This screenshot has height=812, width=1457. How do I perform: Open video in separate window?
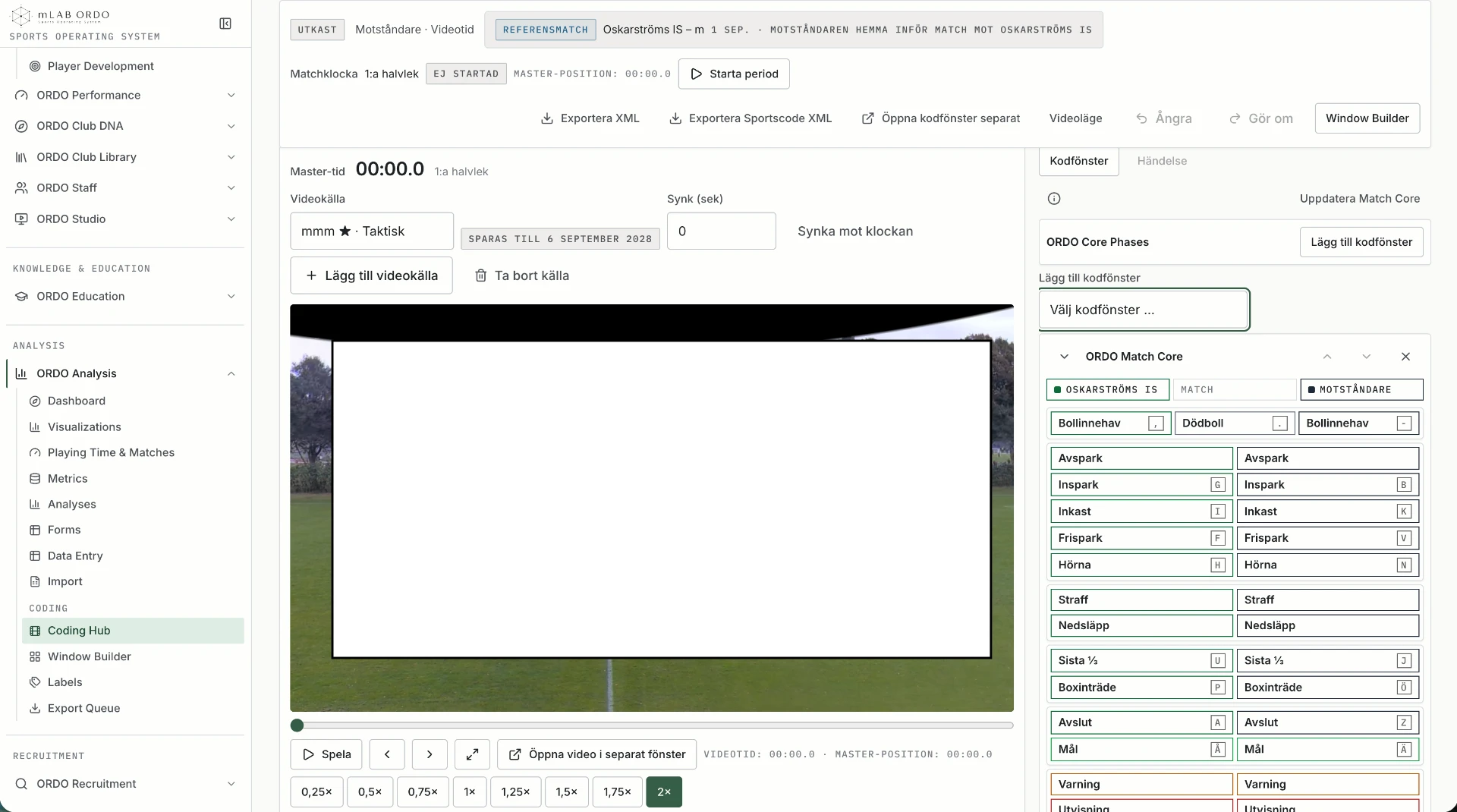coord(596,754)
